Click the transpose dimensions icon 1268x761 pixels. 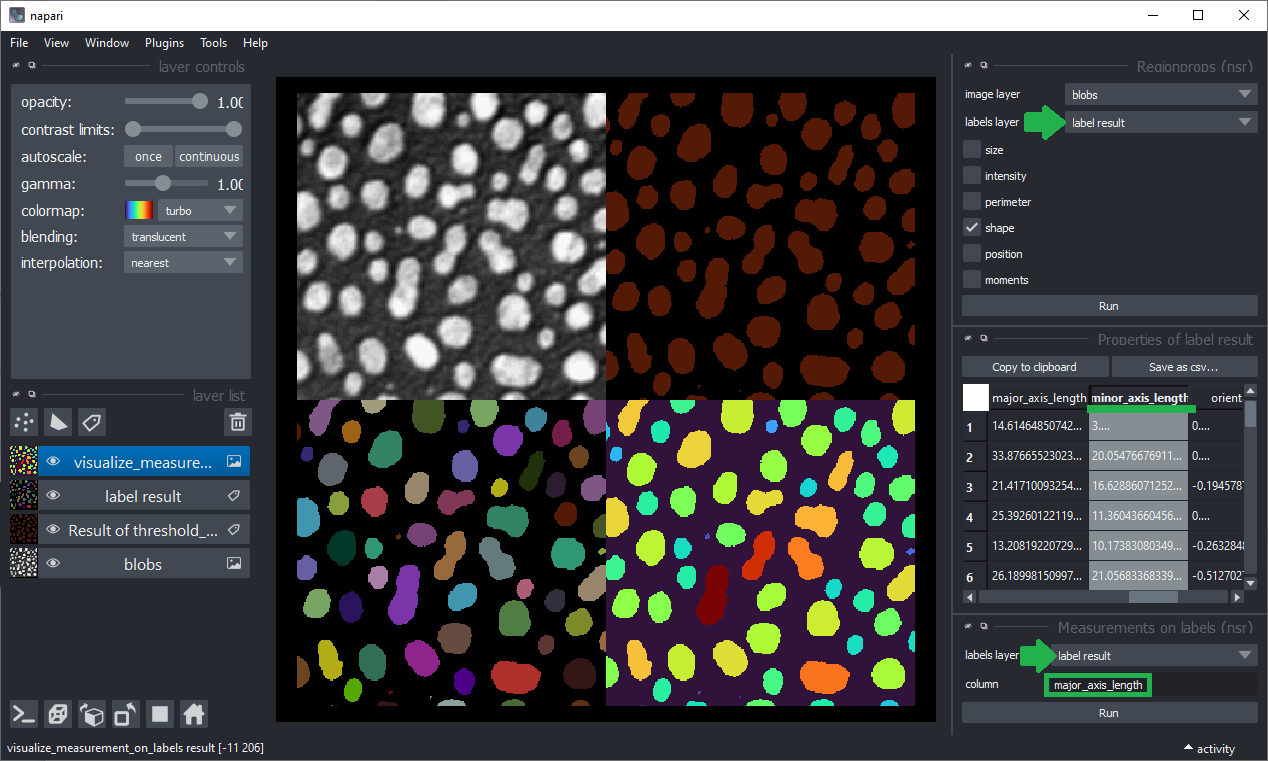126,714
